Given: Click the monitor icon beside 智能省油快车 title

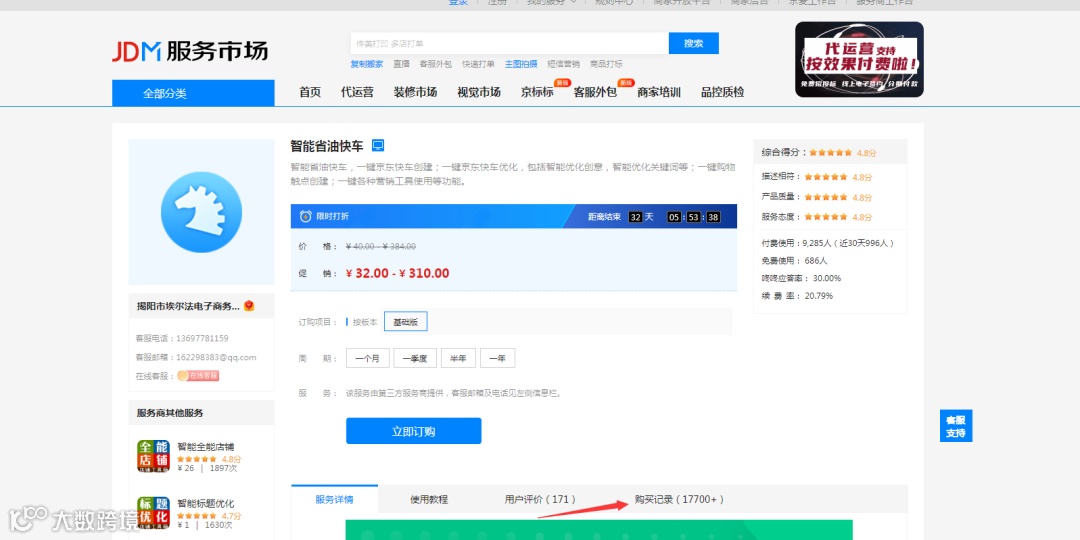Looking at the screenshot, I should click(377, 145).
